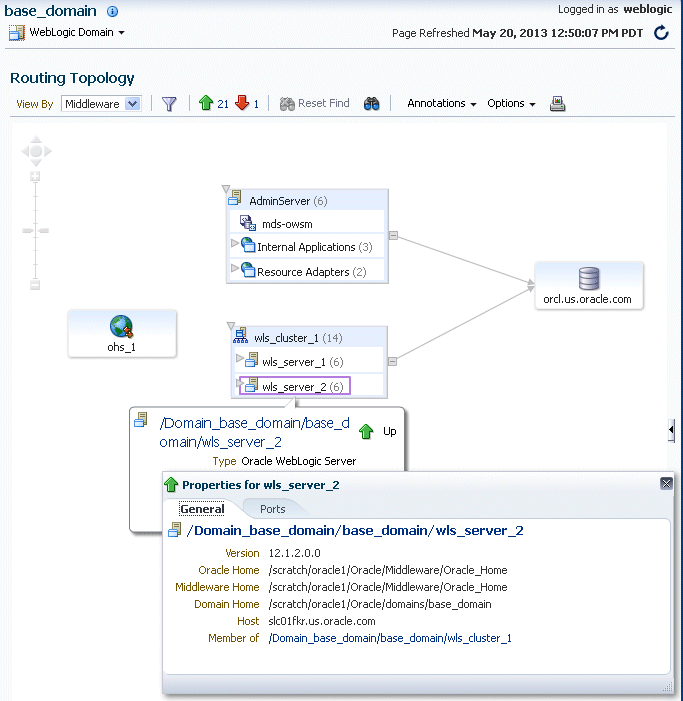Click the AdminServer server icon

tap(235, 198)
